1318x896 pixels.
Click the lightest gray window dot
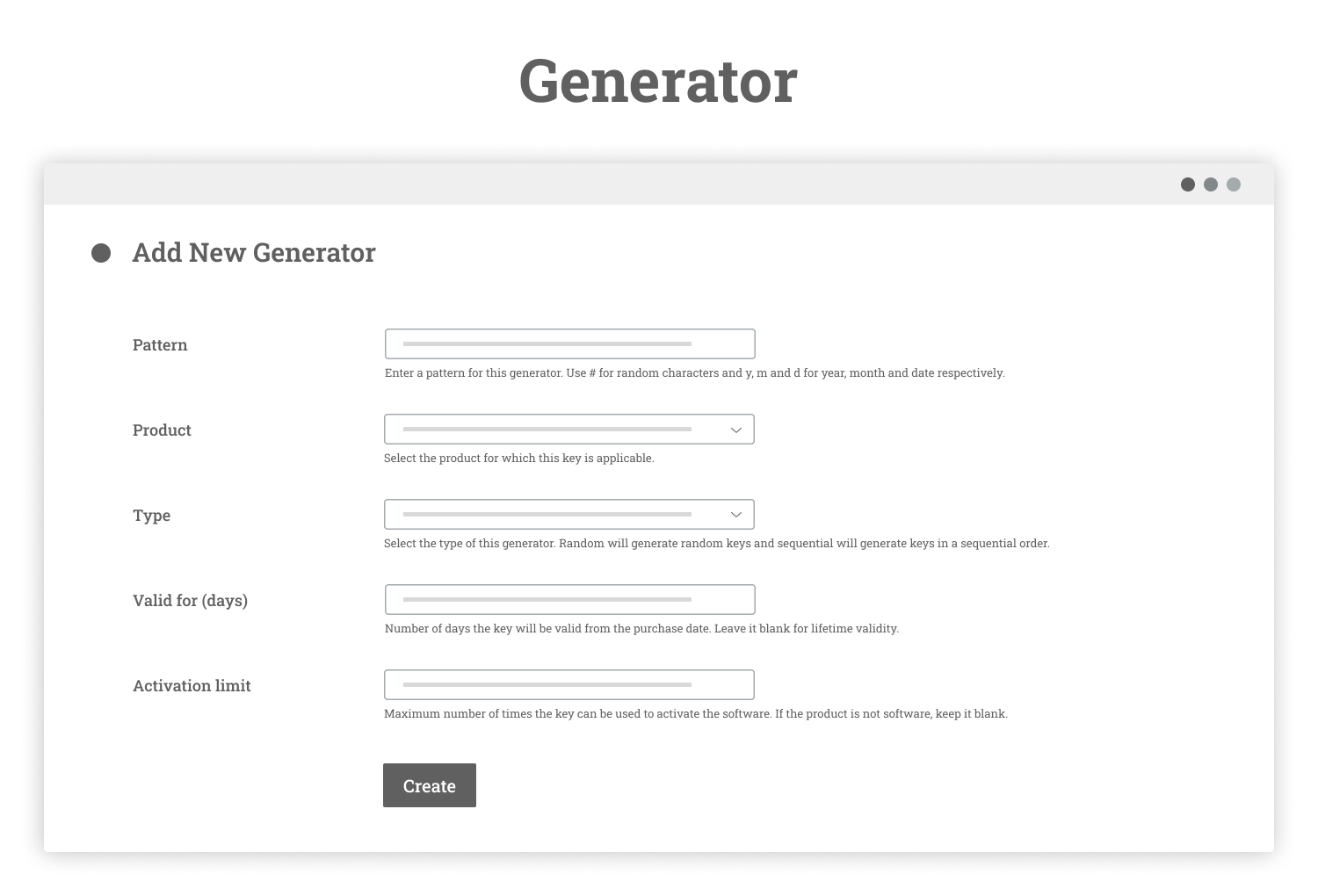pyautogui.click(x=1234, y=184)
